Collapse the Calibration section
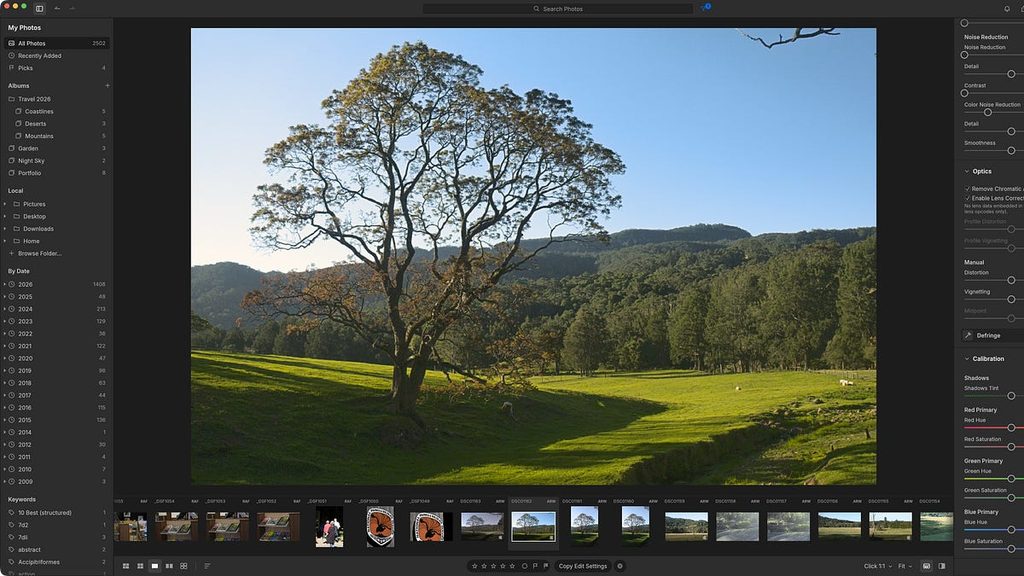This screenshot has width=1024, height=576. coord(967,359)
